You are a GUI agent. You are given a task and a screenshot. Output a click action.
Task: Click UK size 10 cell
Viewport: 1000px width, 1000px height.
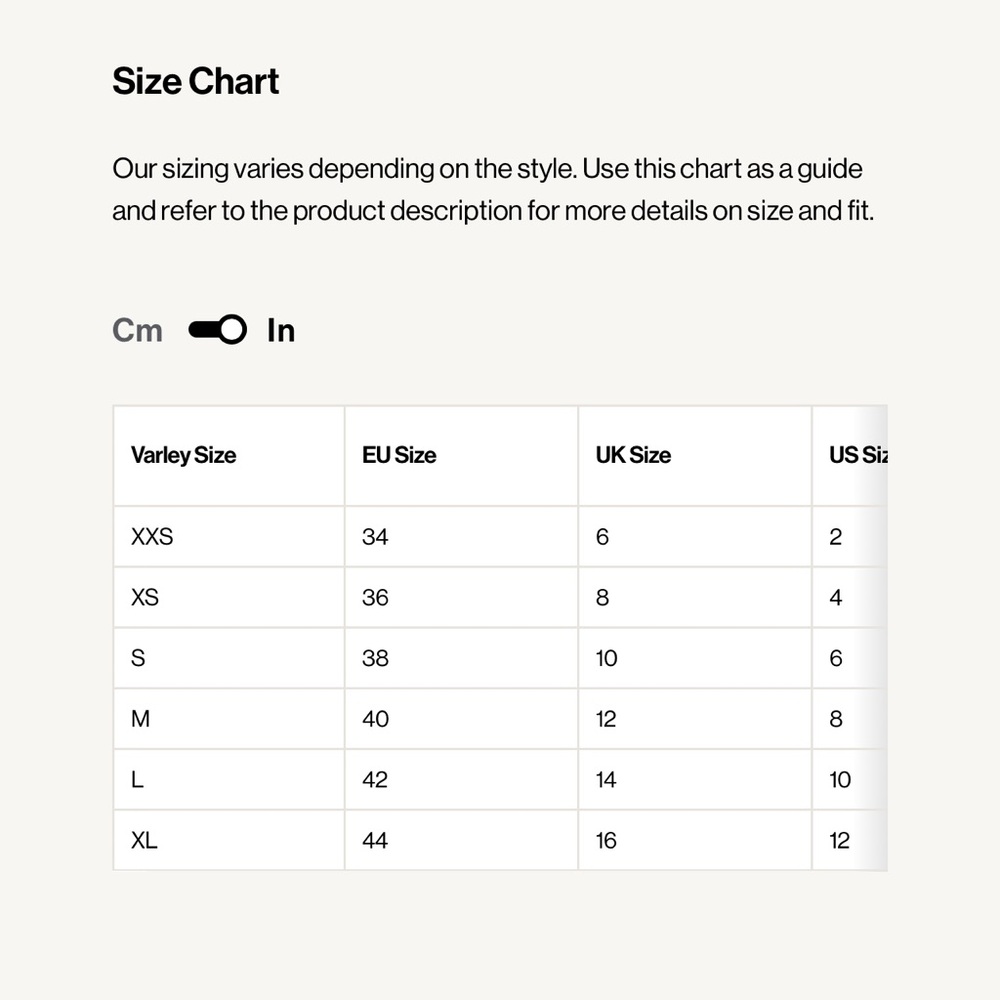tap(695, 658)
